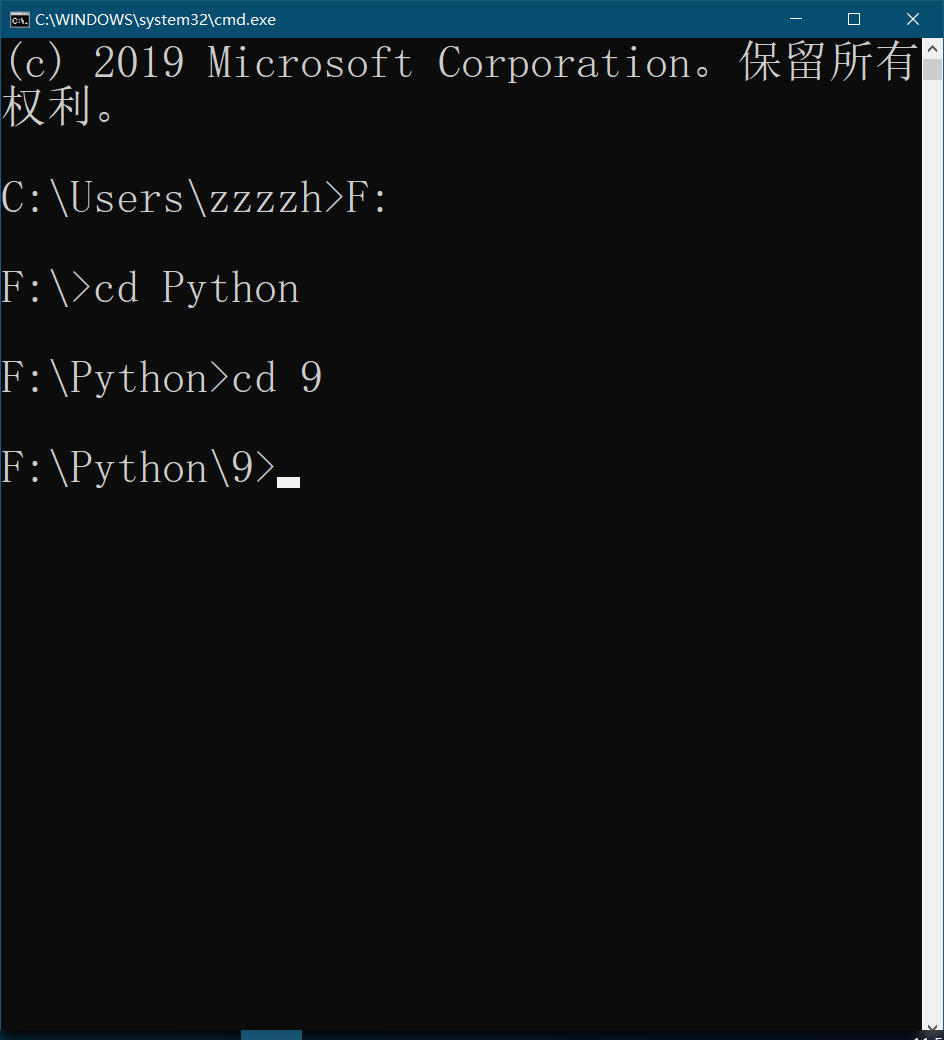Click the 'Corporation' word in console
Image resolution: width=944 pixels, height=1040 pixels.
565,64
